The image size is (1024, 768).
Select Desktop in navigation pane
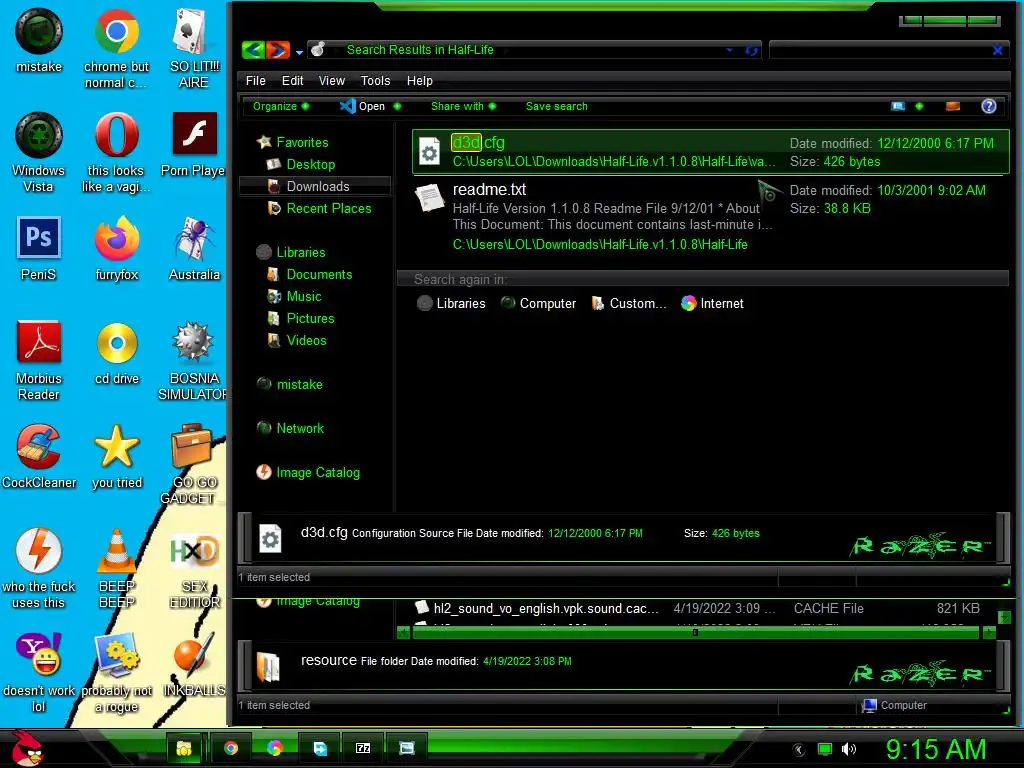(x=301, y=165)
